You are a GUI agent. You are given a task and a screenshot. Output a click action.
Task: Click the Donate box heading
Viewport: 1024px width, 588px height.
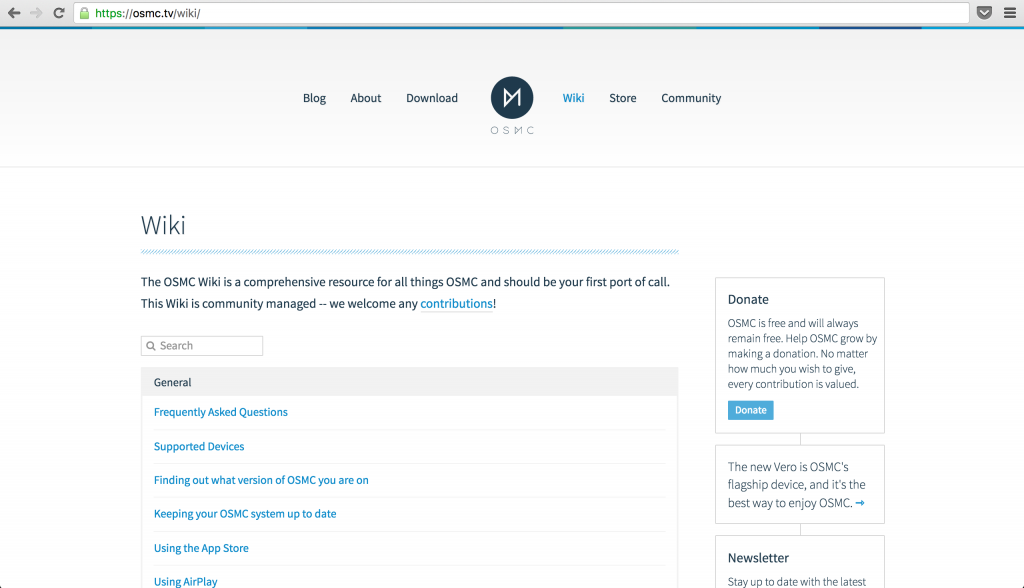pos(748,299)
